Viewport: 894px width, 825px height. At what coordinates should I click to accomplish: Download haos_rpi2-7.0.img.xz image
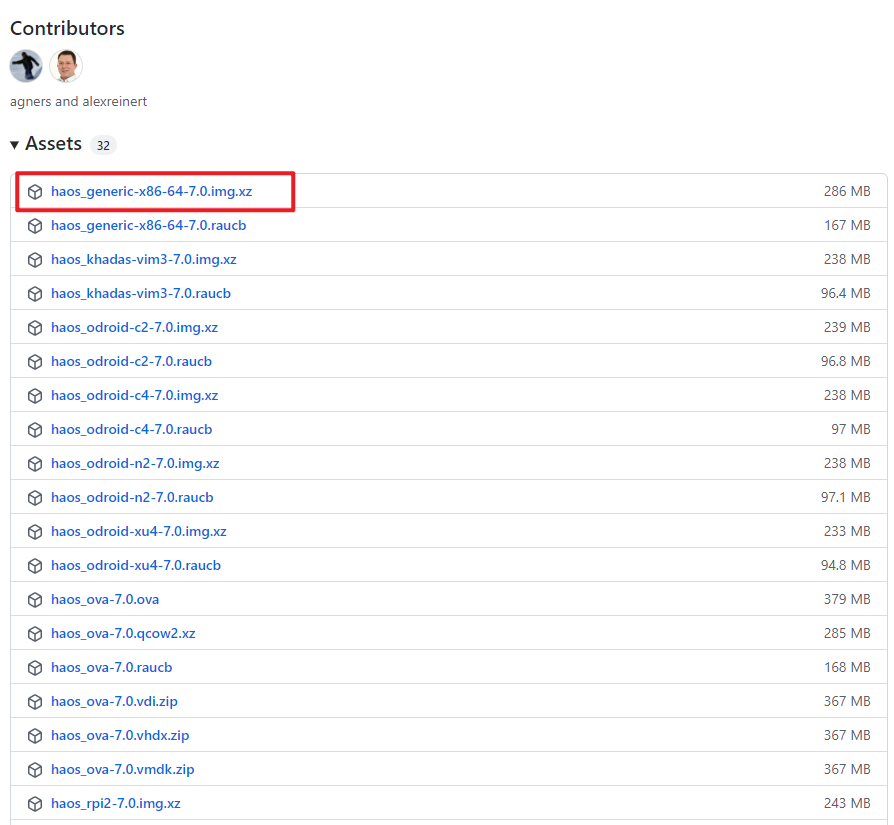[x=116, y=803]
